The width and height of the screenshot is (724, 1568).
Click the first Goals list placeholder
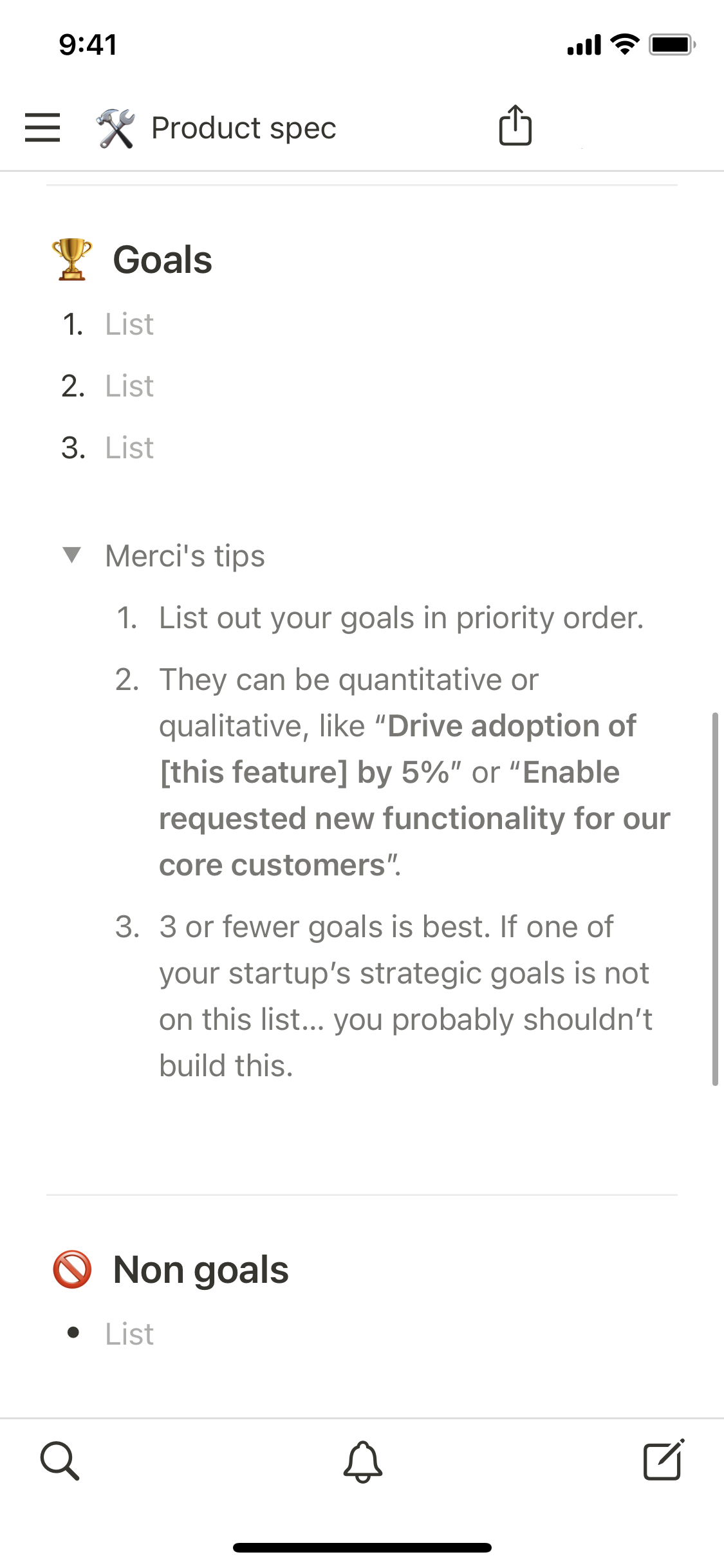(129, 324)
